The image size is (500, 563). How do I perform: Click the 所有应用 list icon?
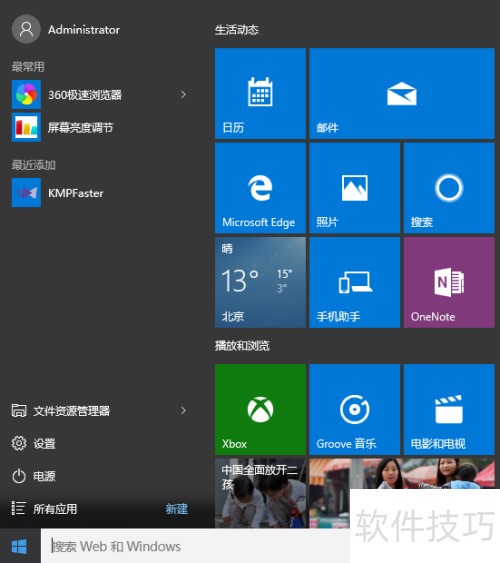click(x=19, y=508)
